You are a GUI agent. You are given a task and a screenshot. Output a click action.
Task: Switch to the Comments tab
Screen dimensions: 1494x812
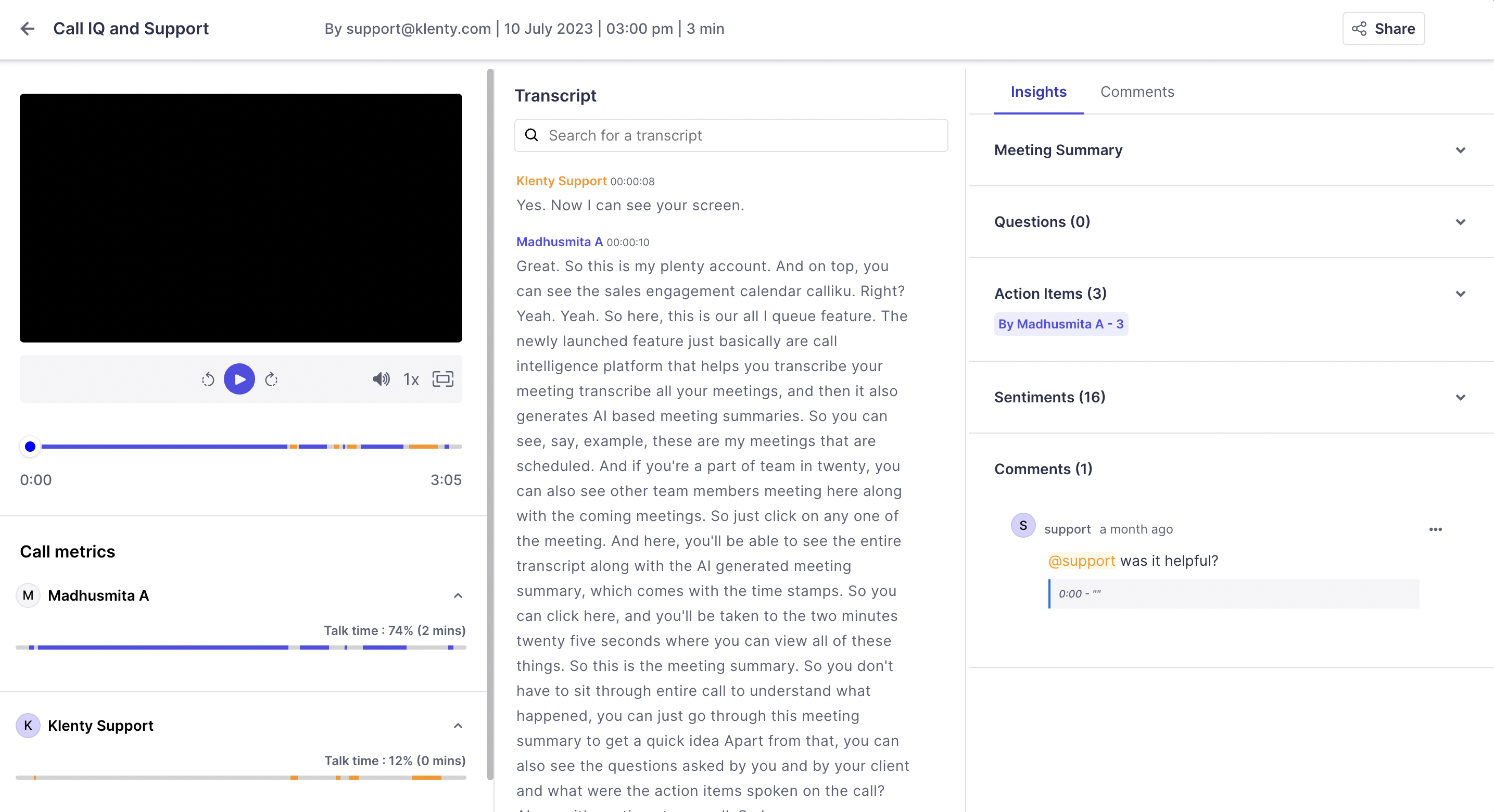click(x=1137, y=92)
